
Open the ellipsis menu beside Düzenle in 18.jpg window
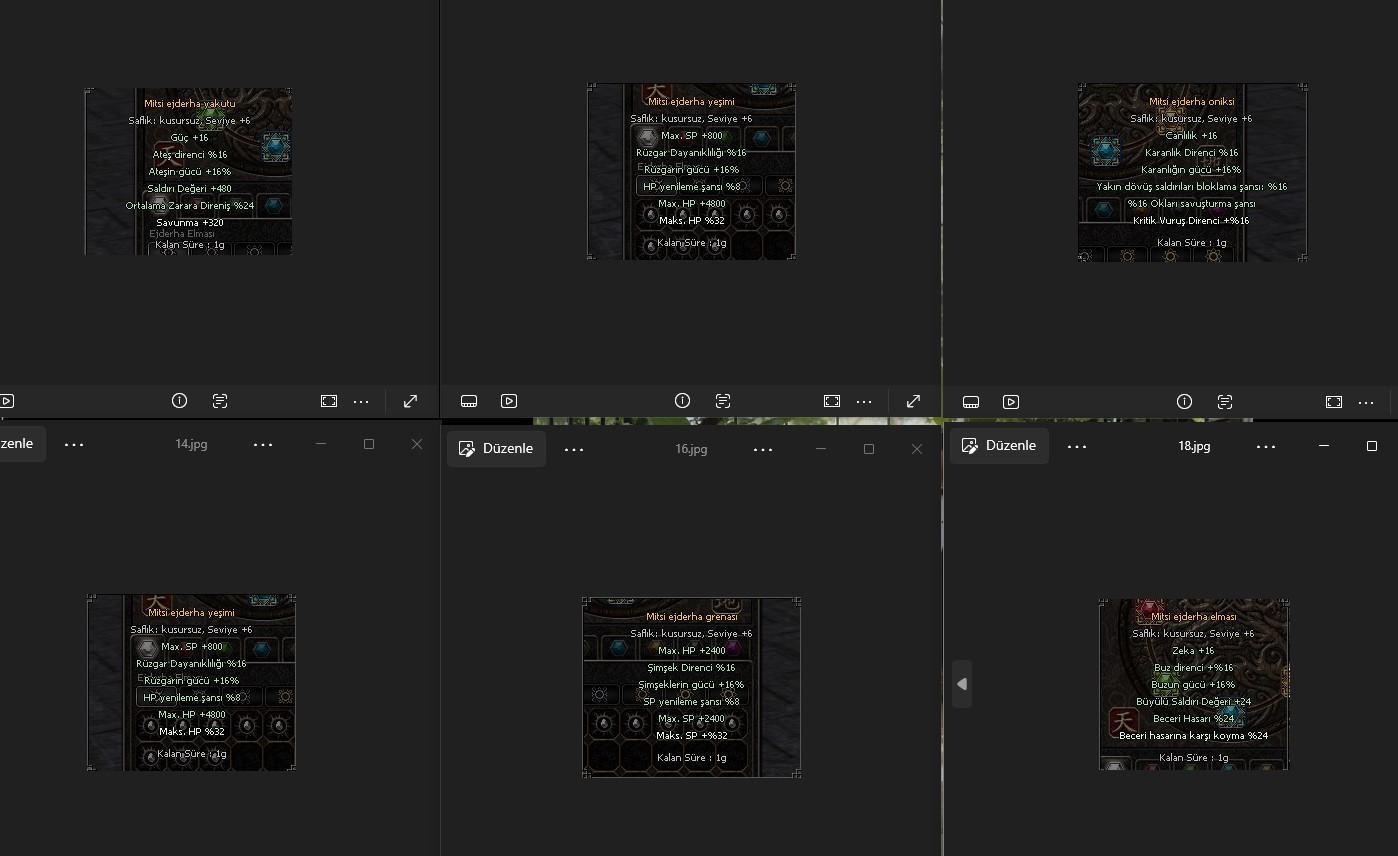pyautogui.click(x=1077, y=446)
